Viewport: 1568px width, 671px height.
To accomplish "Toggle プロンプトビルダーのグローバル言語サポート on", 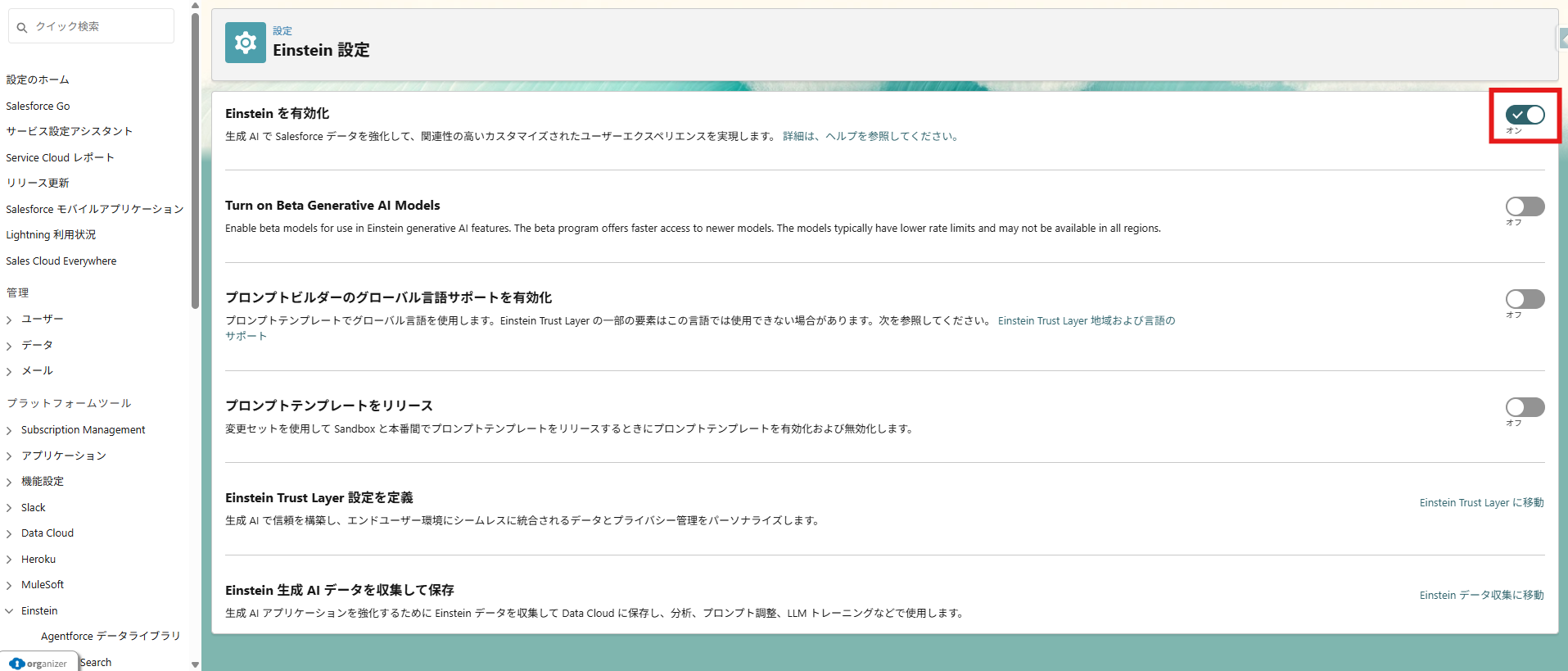I will [x=1525, y=299].
